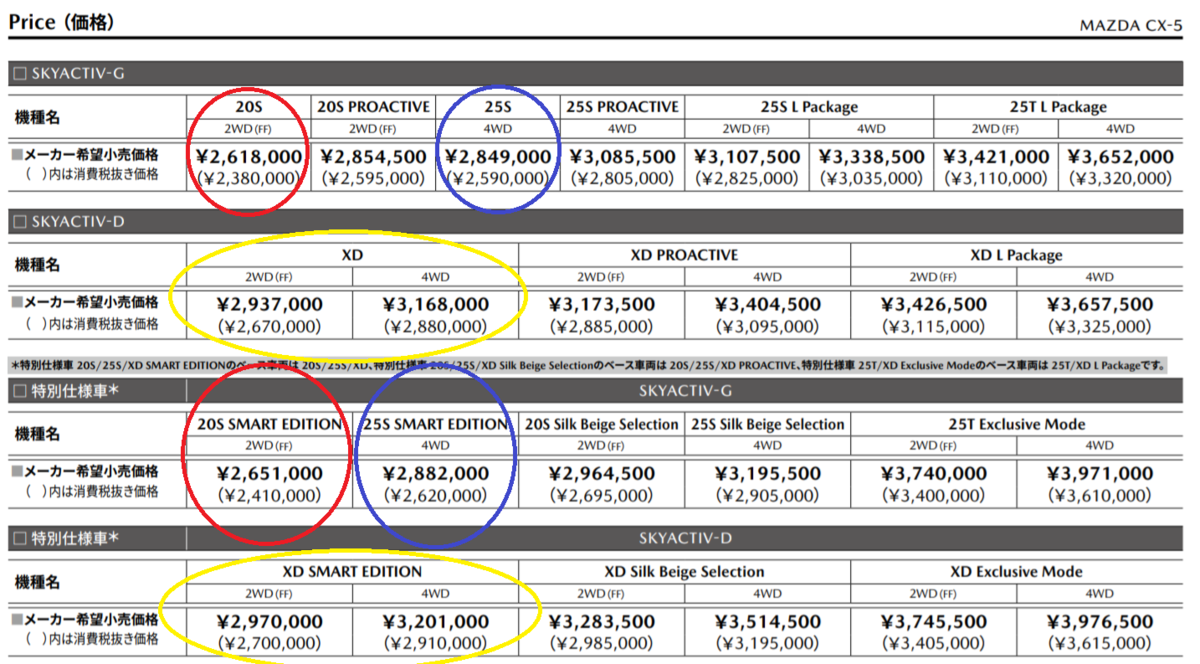Click the footnote starting "＊特別仕様車 20S/25S/XD SMART EDITION"
The height and width of the screenshot is (664, 1200).
(x=587, y=365)
